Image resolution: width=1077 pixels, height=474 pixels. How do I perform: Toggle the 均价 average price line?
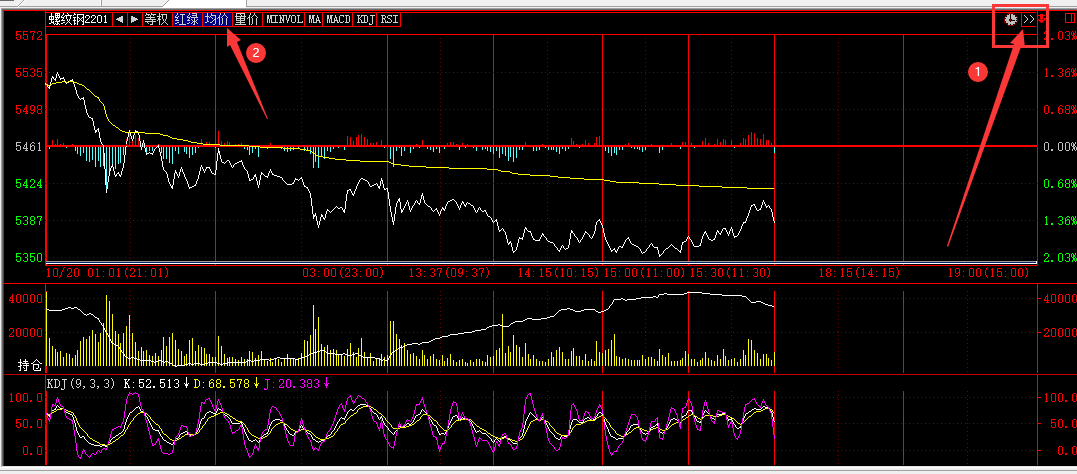tap(216, 19)
